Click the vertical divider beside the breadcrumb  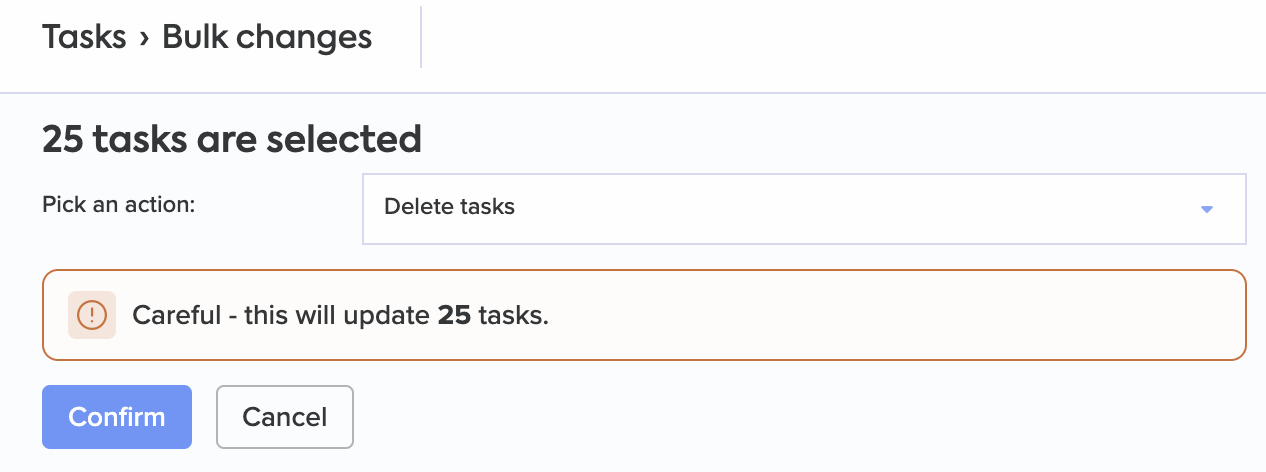[x=421, y=37]
